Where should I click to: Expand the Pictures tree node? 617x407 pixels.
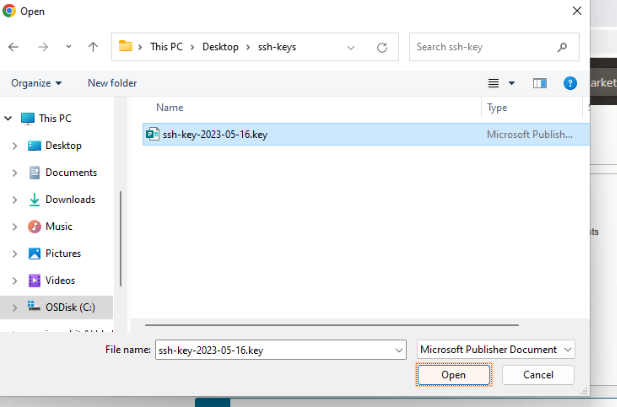pos(15,254)
